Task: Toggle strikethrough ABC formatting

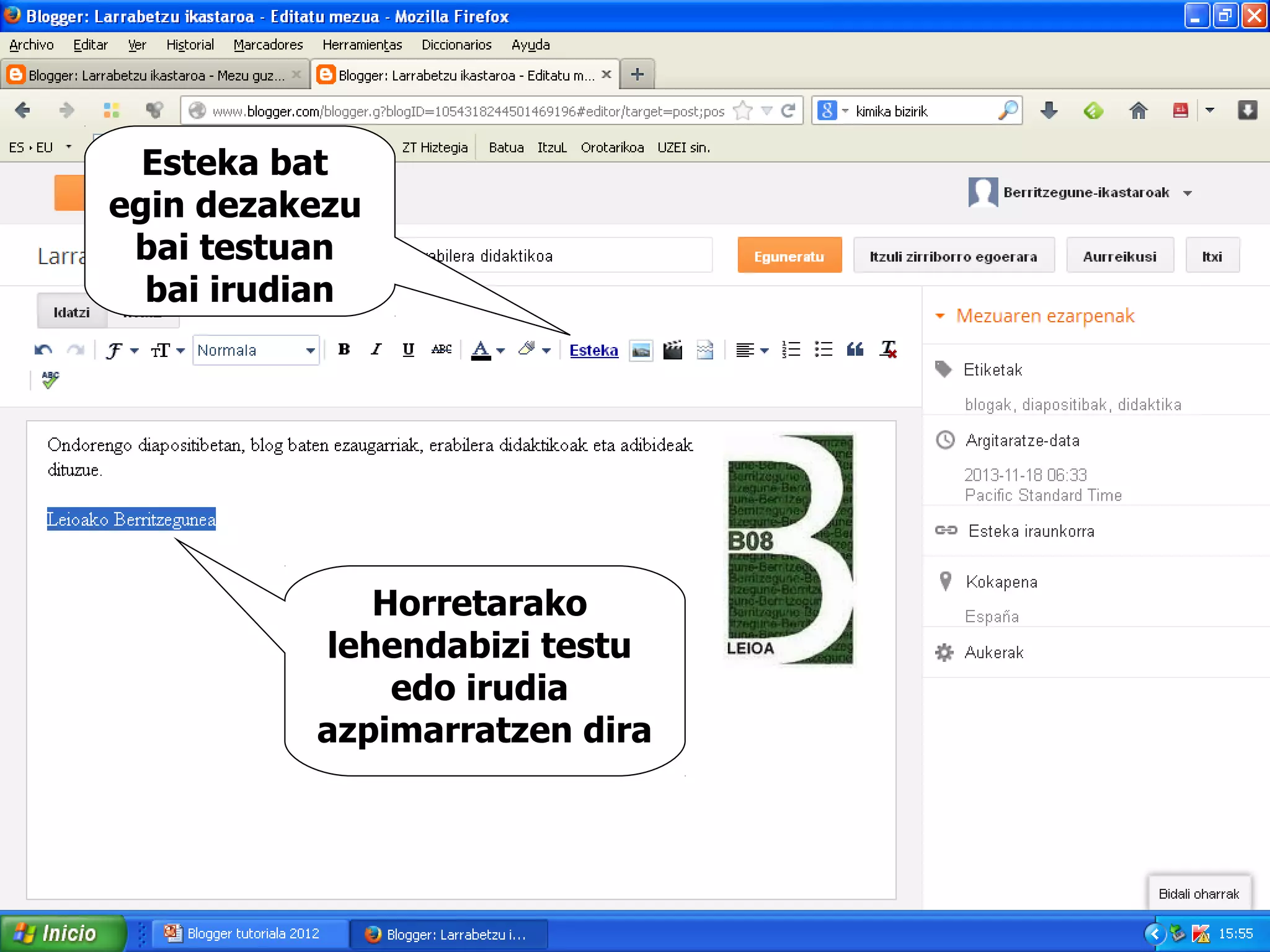Action: coord(441,350)
